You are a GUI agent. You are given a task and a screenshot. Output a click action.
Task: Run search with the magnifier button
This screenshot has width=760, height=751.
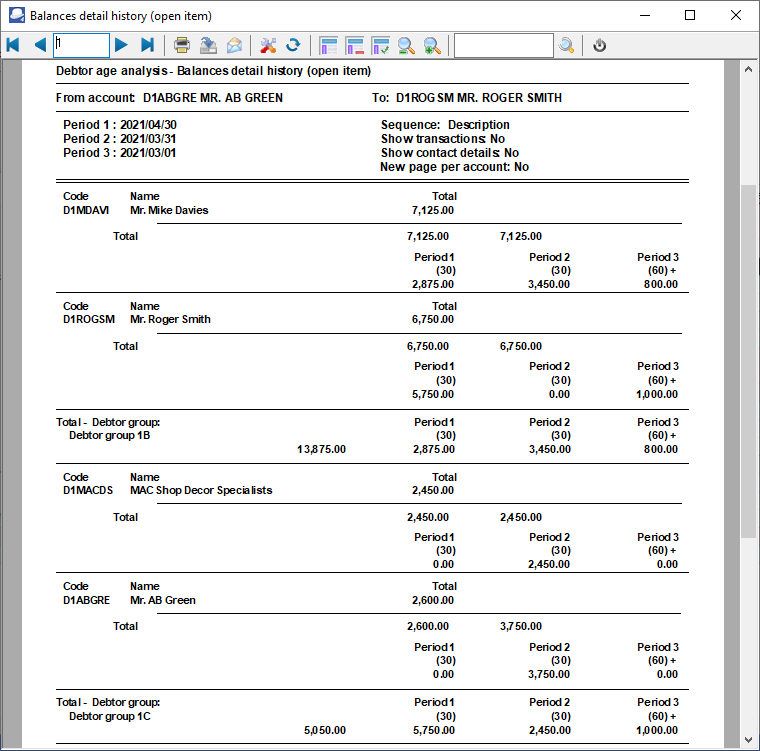pos(567,45)
